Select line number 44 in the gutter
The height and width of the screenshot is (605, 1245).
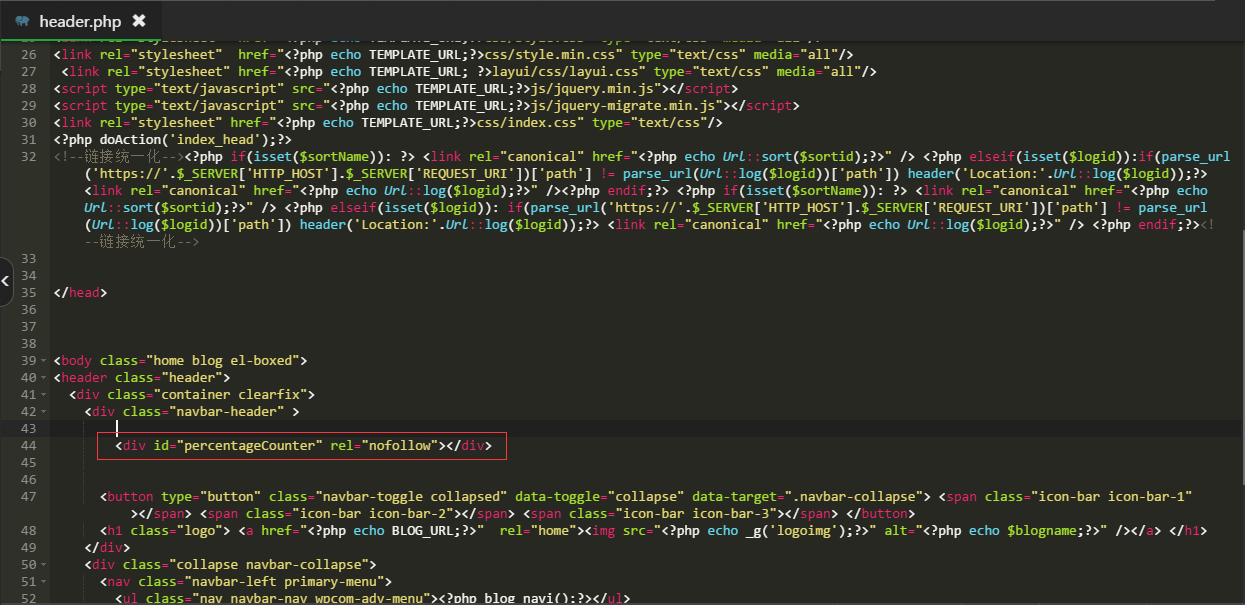coord(28,445)
